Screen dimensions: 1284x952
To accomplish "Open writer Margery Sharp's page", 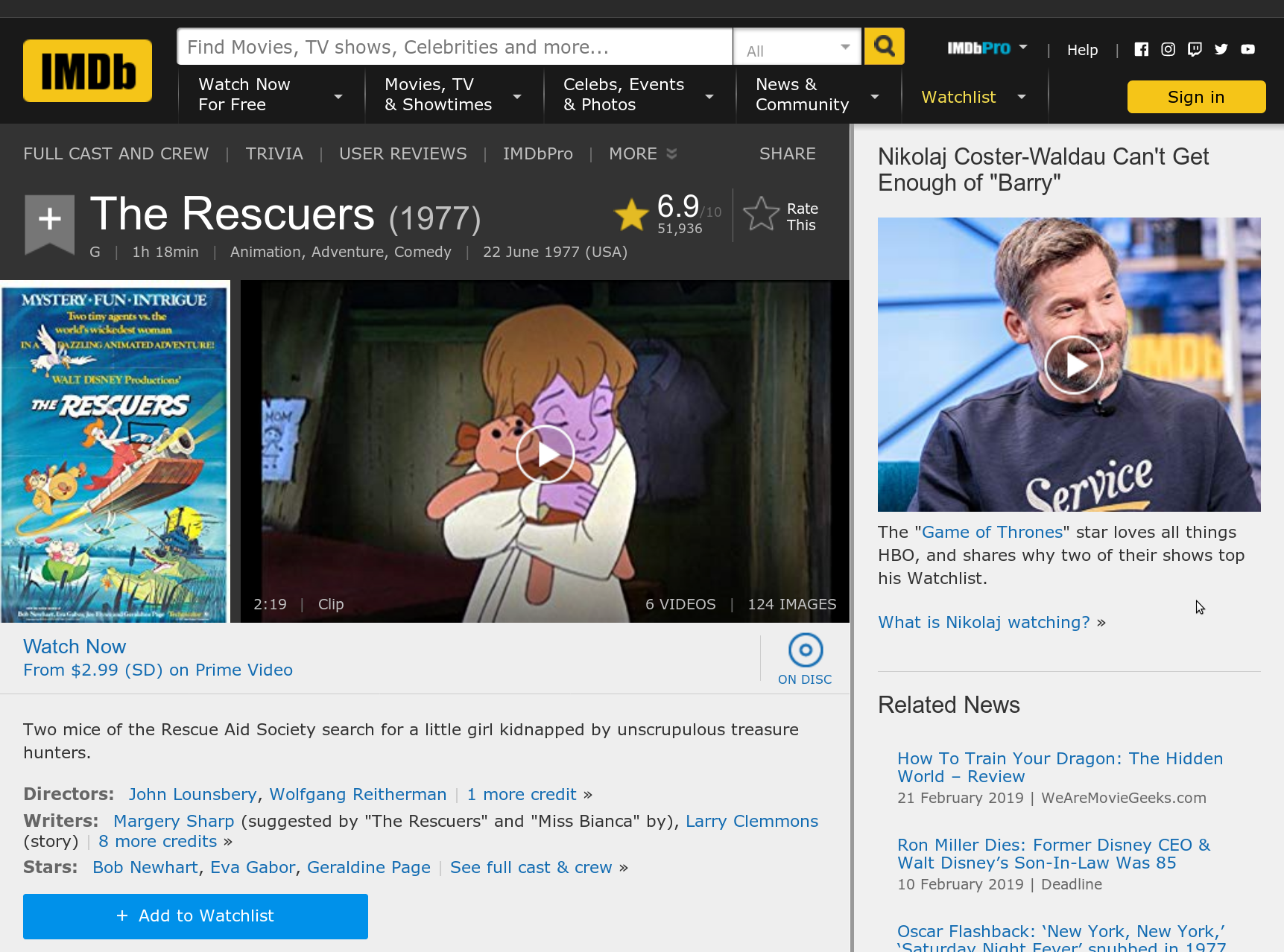I will [174, 821].
